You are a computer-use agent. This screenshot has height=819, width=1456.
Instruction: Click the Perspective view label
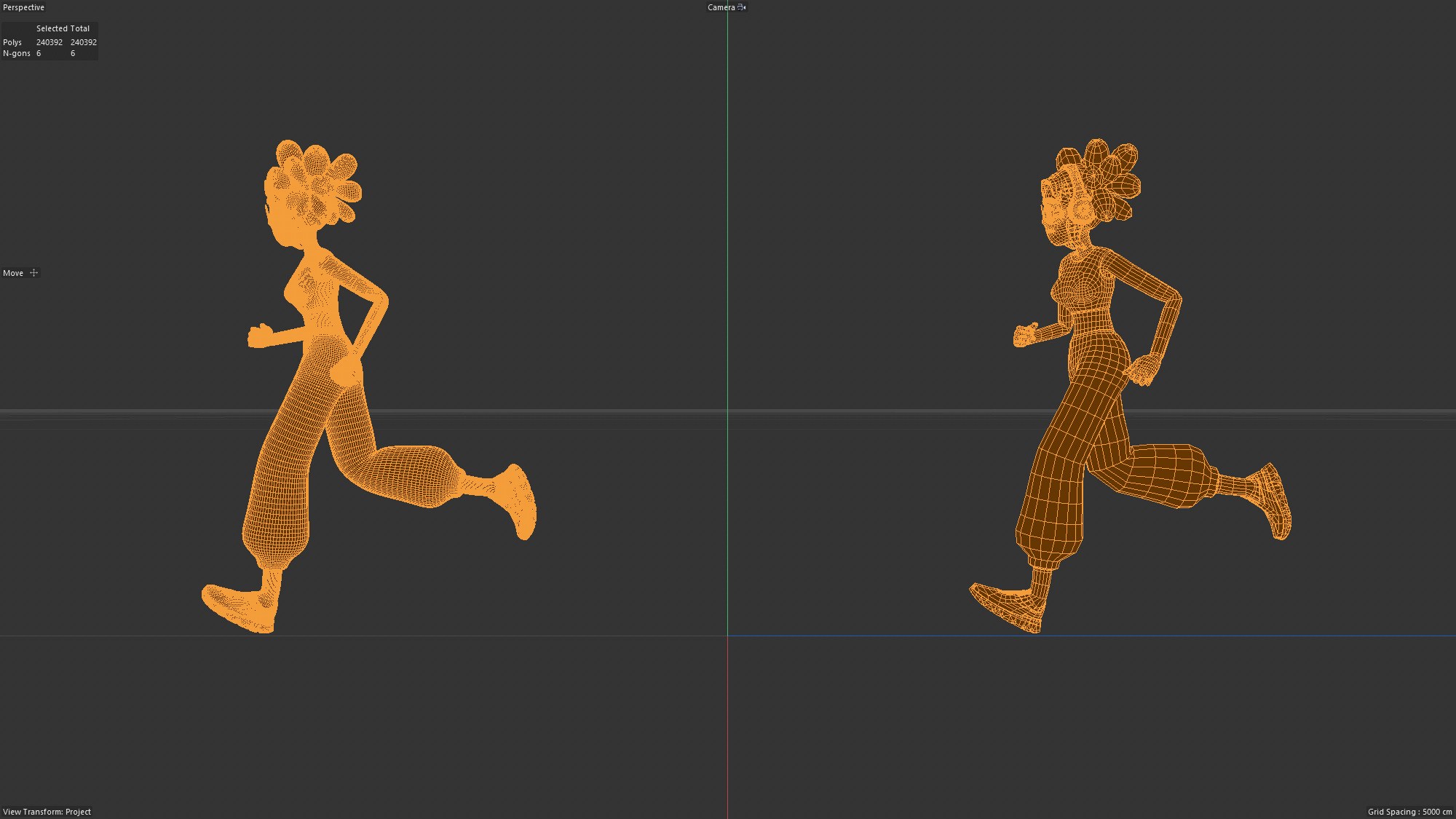tap(23, 7)
